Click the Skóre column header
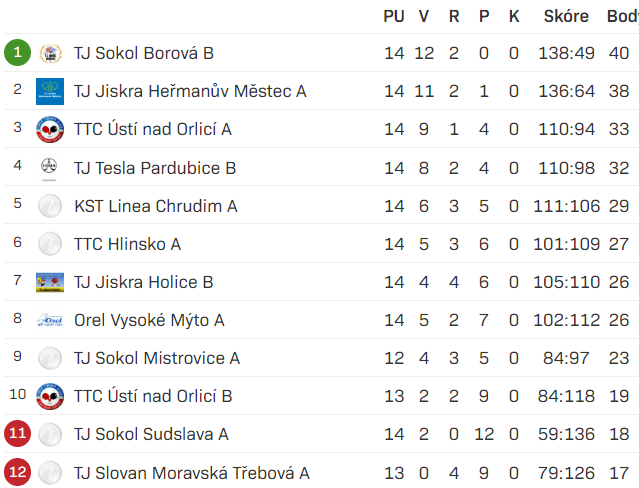Screen dimensions: 639x488 [566, 16]
